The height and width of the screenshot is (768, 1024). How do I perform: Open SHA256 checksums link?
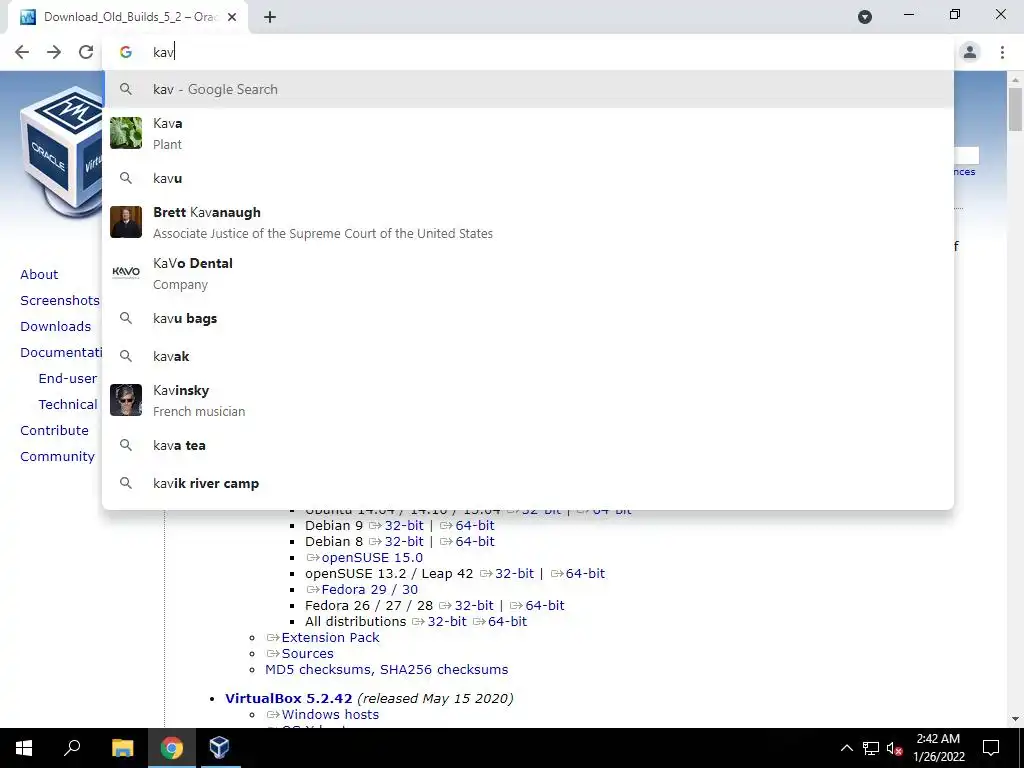click(x=443, y=669)
